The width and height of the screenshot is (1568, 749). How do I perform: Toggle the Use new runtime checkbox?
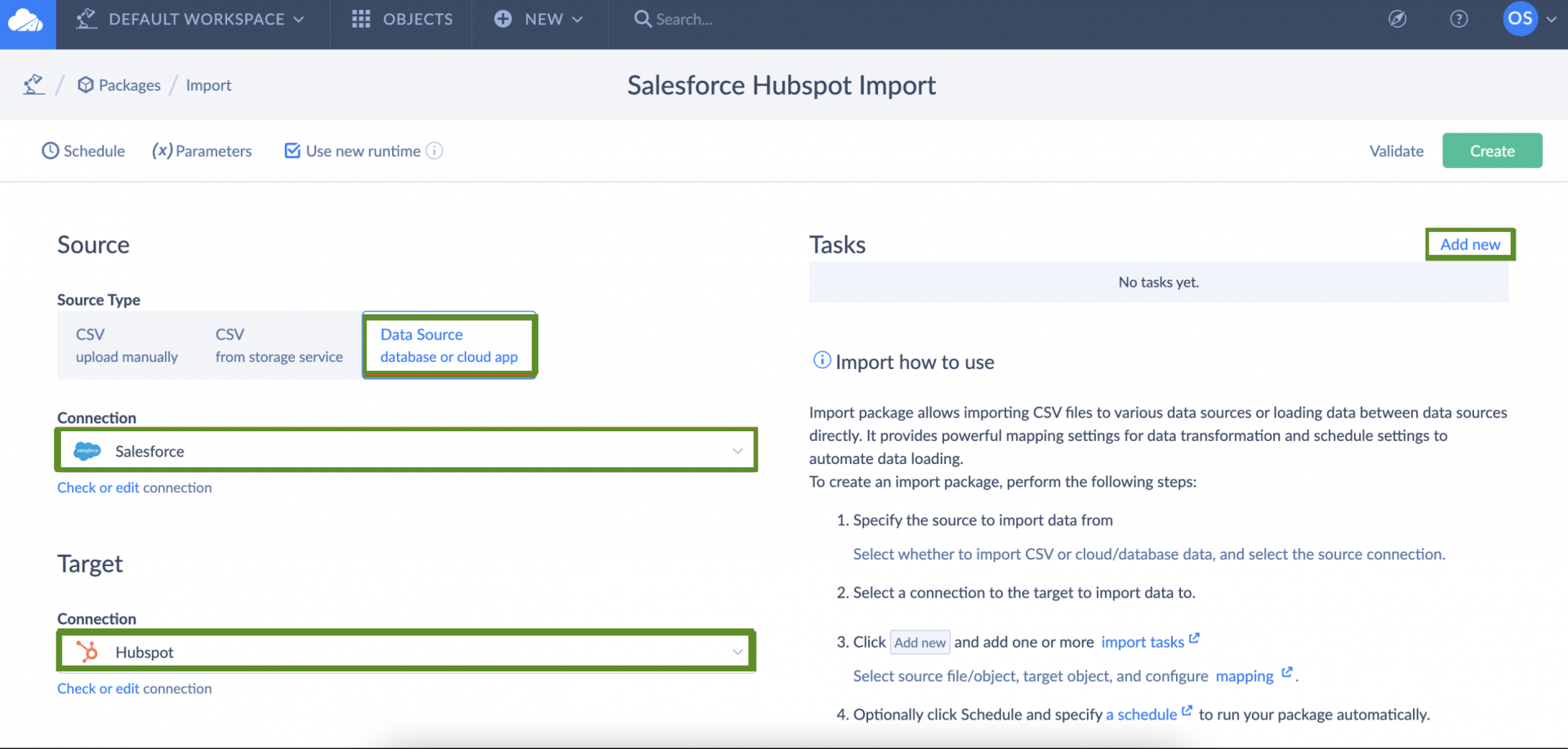[x=292, y=150]
